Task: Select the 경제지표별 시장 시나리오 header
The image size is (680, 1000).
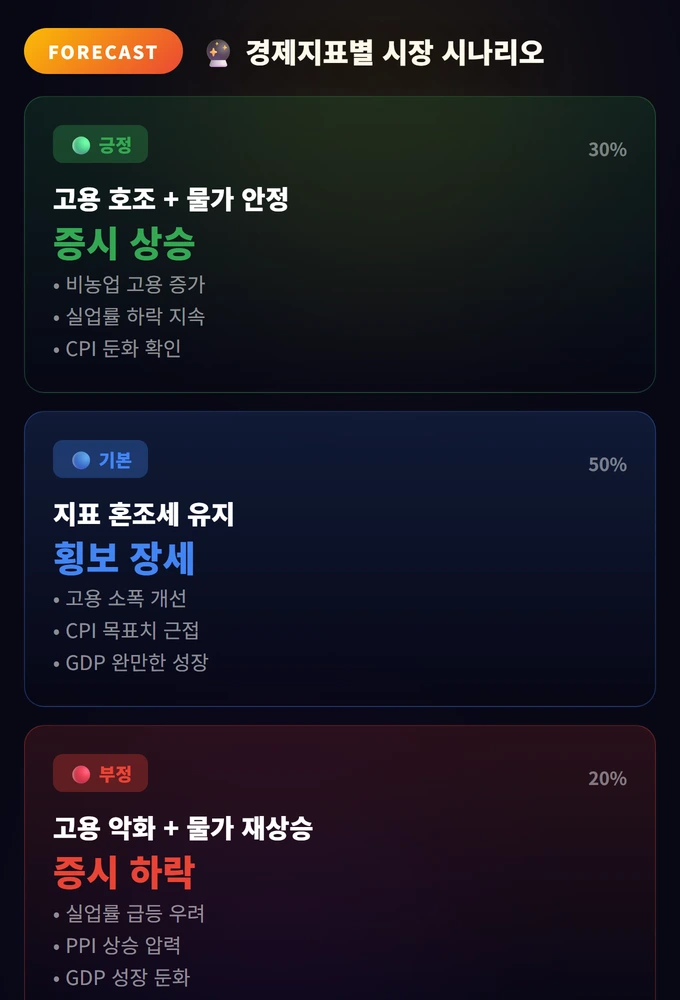Action: [394, 52]
